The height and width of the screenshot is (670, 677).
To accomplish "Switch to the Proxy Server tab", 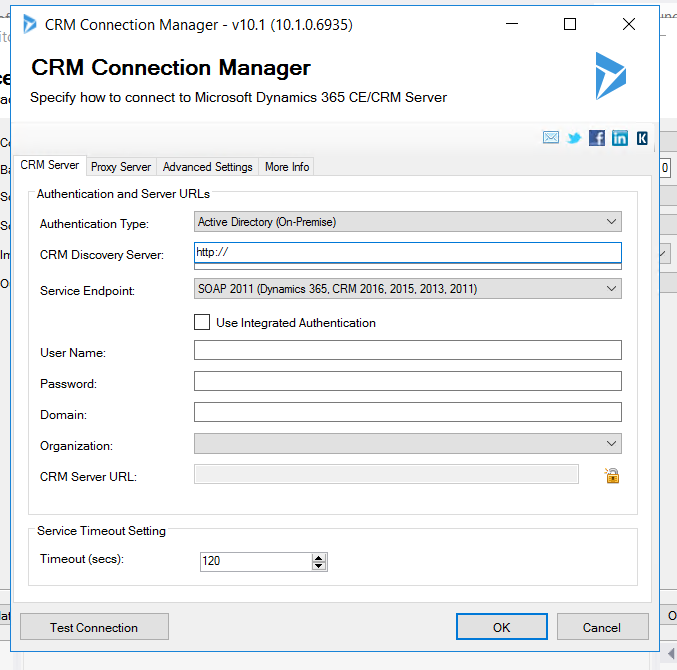I will pyautogui.click(x=121, y=167).
